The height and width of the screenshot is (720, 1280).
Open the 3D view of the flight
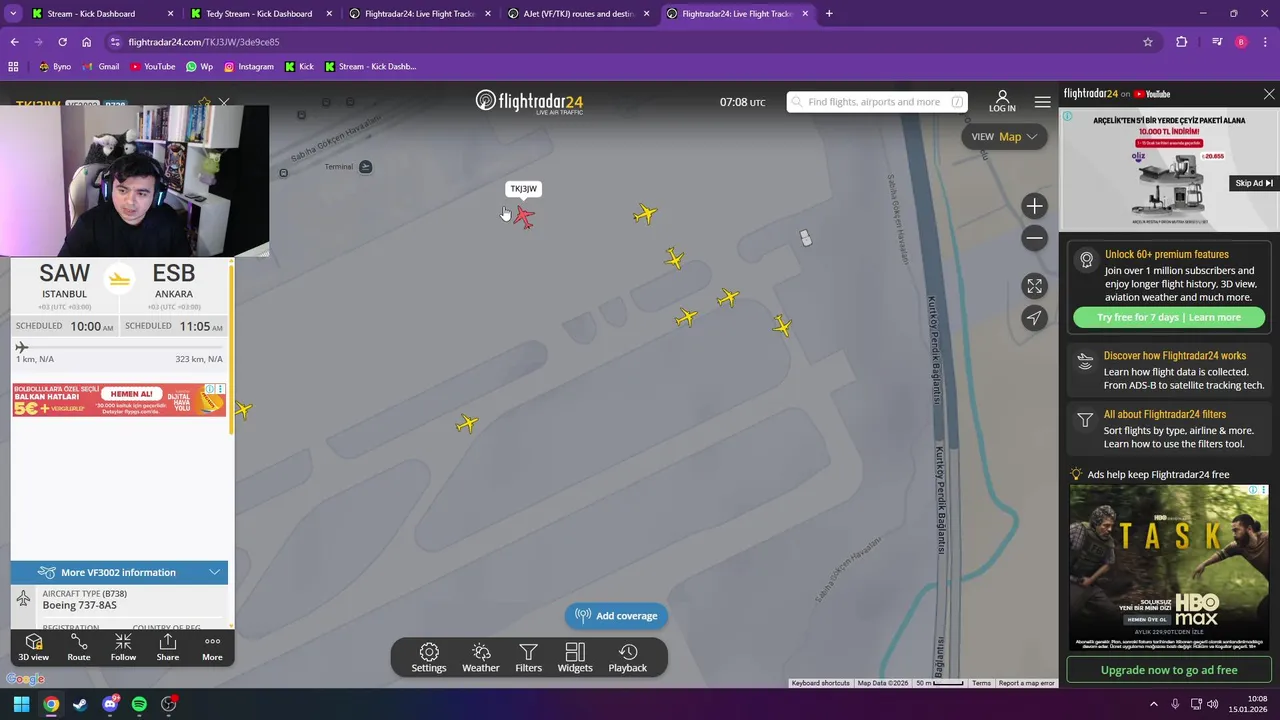click(33, 647)
